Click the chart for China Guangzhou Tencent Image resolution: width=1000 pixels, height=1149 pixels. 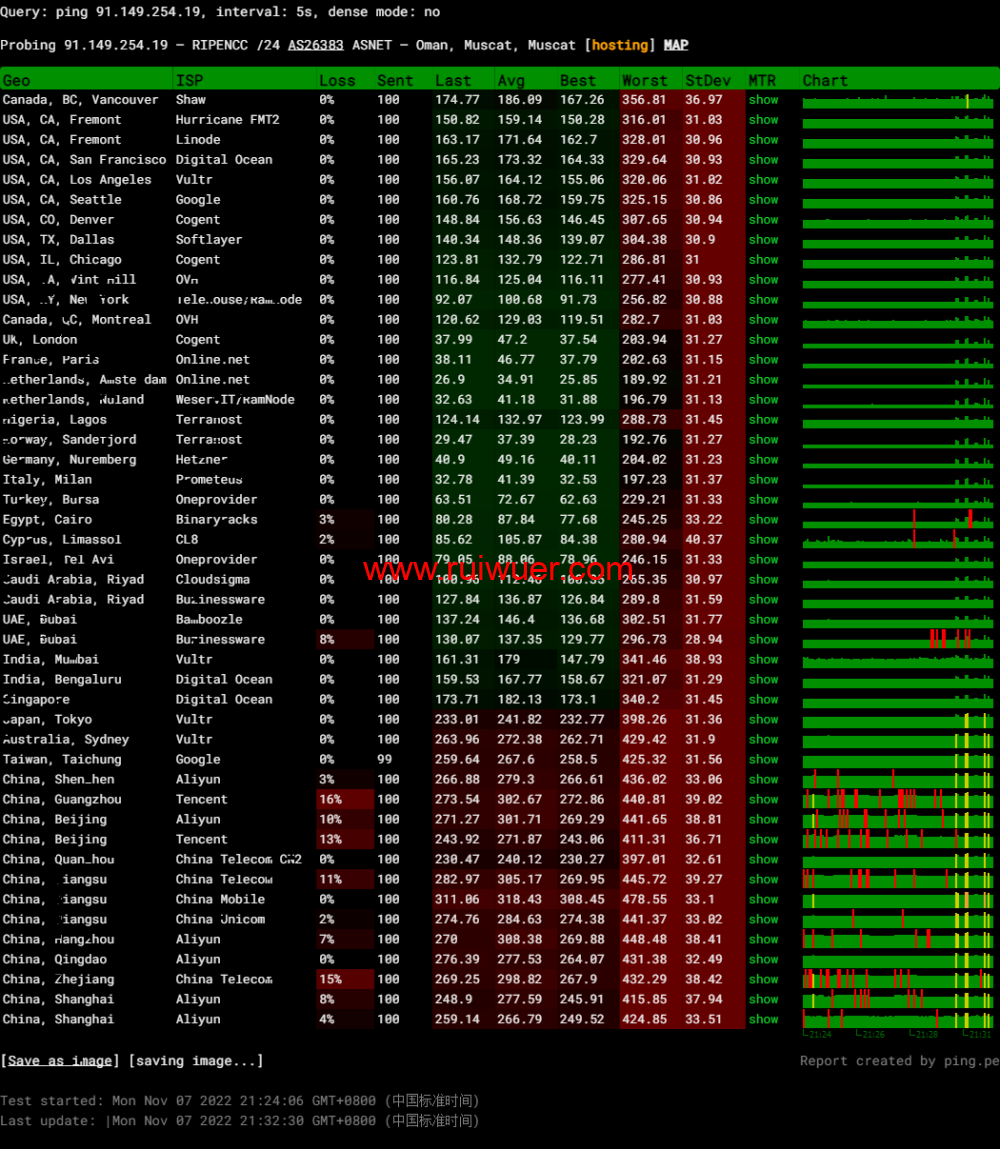[897, 800]
